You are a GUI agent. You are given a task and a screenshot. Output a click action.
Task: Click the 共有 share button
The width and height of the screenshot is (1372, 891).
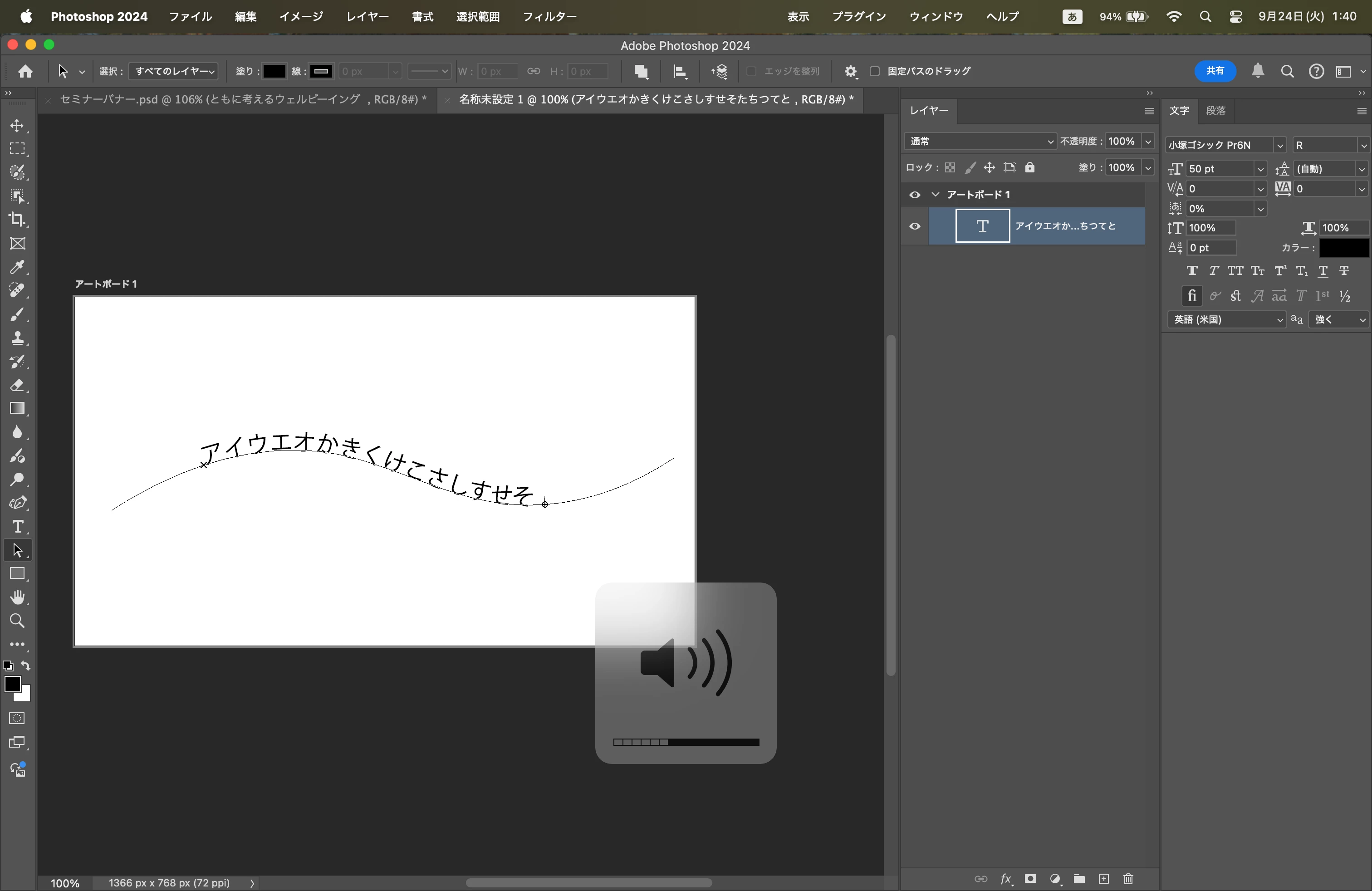(1215, 71)
